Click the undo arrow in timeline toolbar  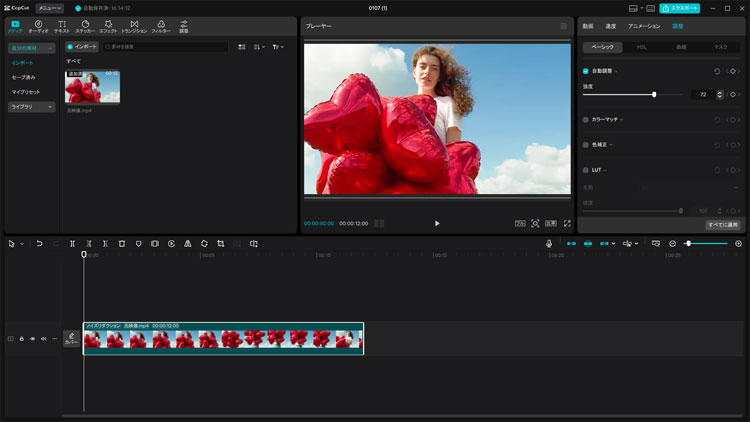click(x=39, y=243)
